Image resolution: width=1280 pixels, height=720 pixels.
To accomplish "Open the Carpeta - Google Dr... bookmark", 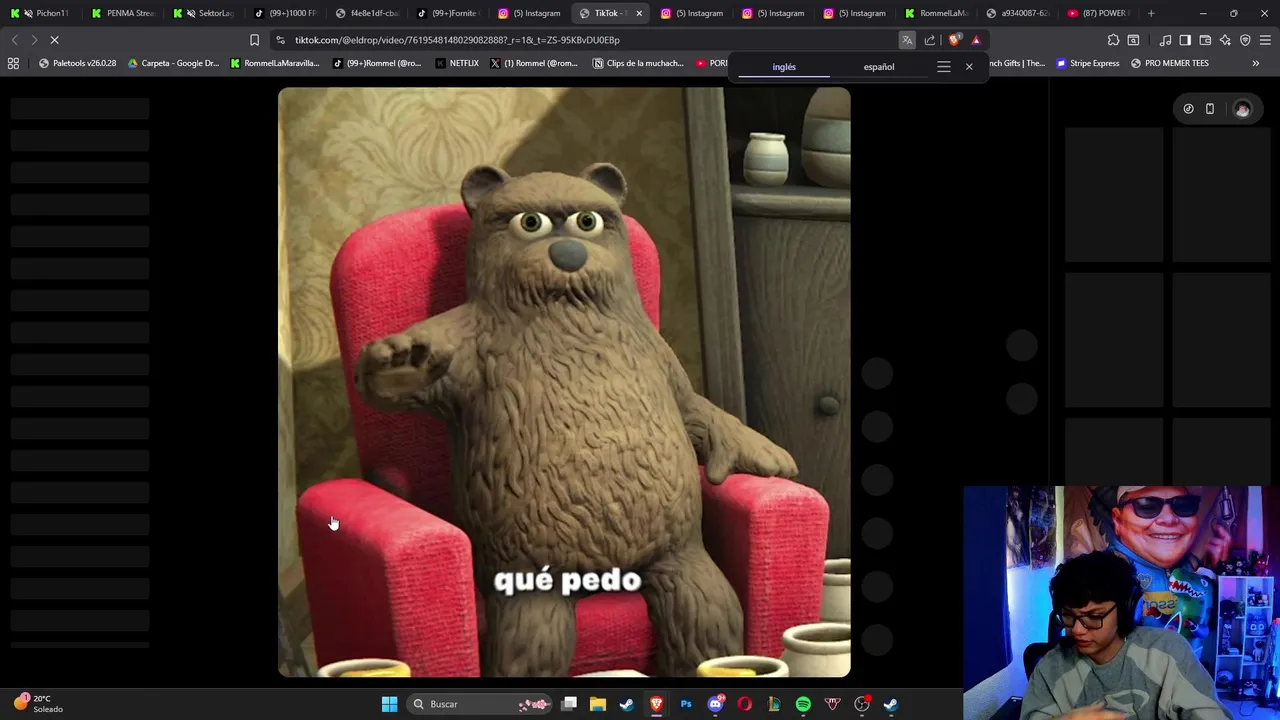I will pyautogui.click(x=173, y=63).
